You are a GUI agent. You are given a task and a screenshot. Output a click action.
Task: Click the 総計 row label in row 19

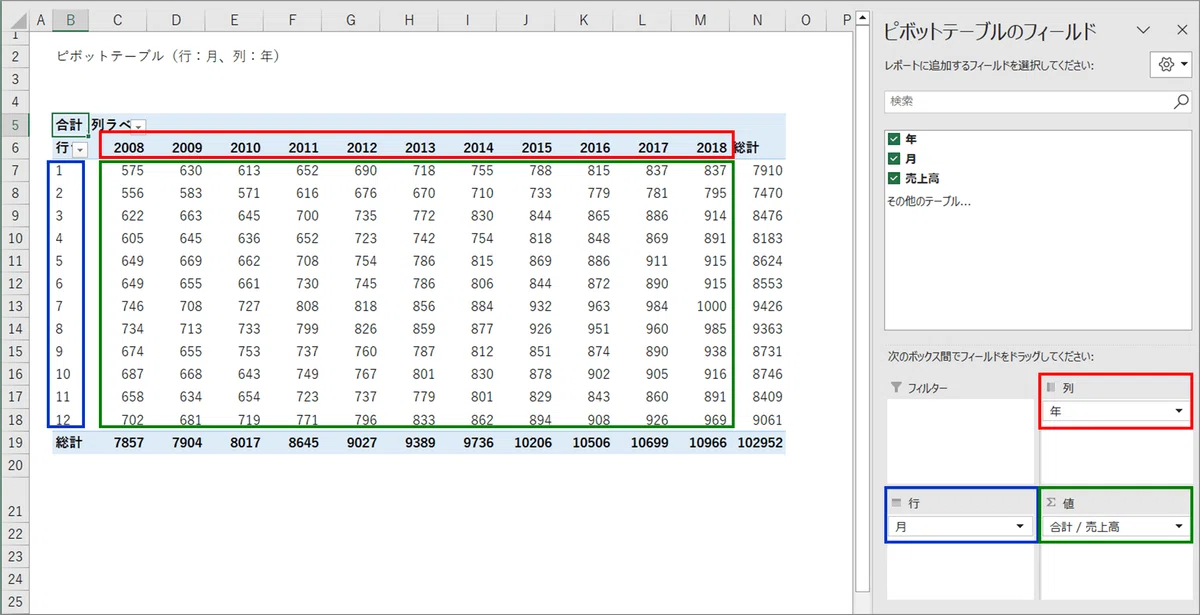point(70,441)
